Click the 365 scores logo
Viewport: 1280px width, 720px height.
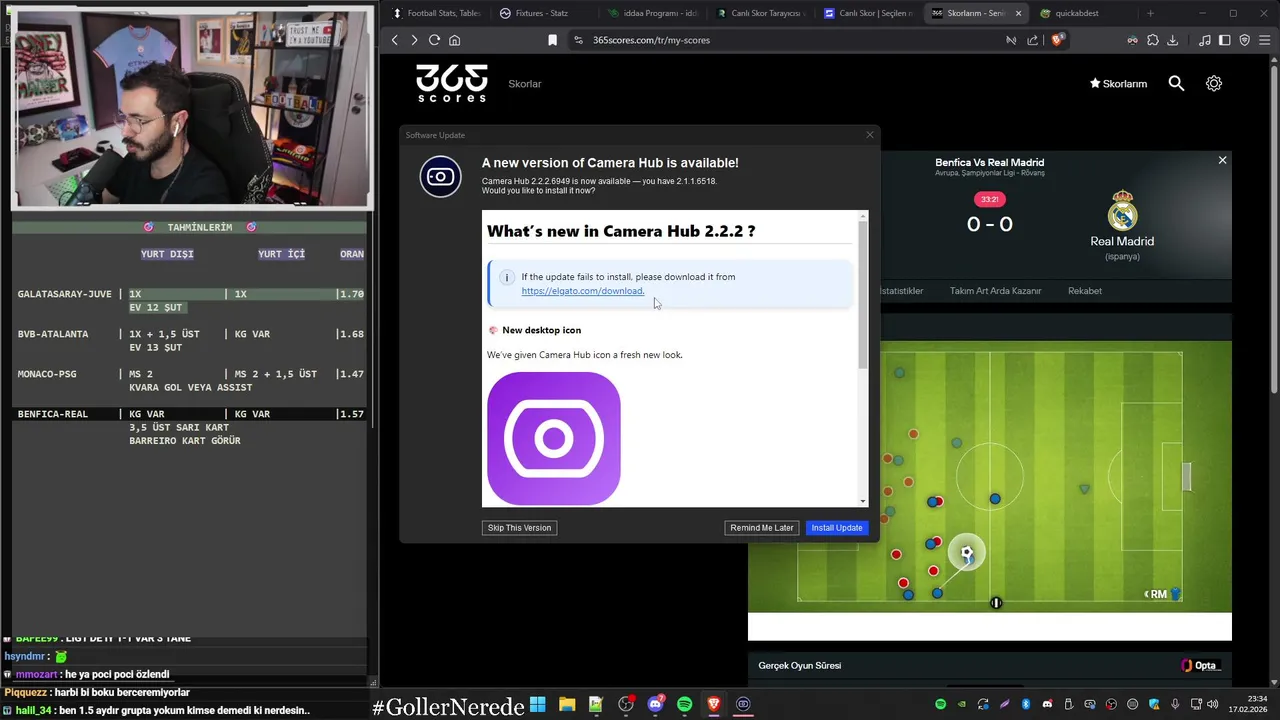click(452, 83)
